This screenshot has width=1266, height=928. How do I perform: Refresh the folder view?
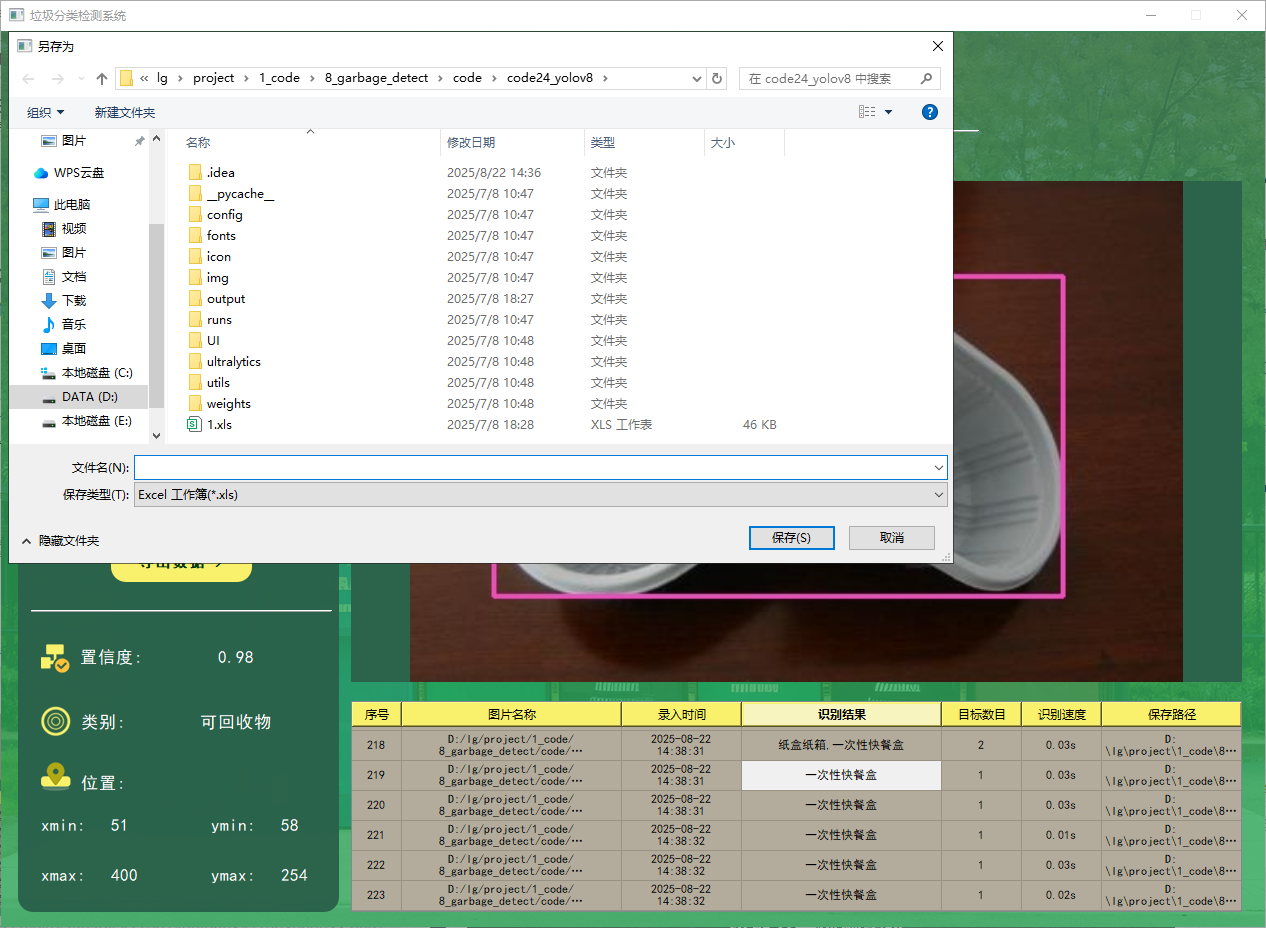click(717, 78)
